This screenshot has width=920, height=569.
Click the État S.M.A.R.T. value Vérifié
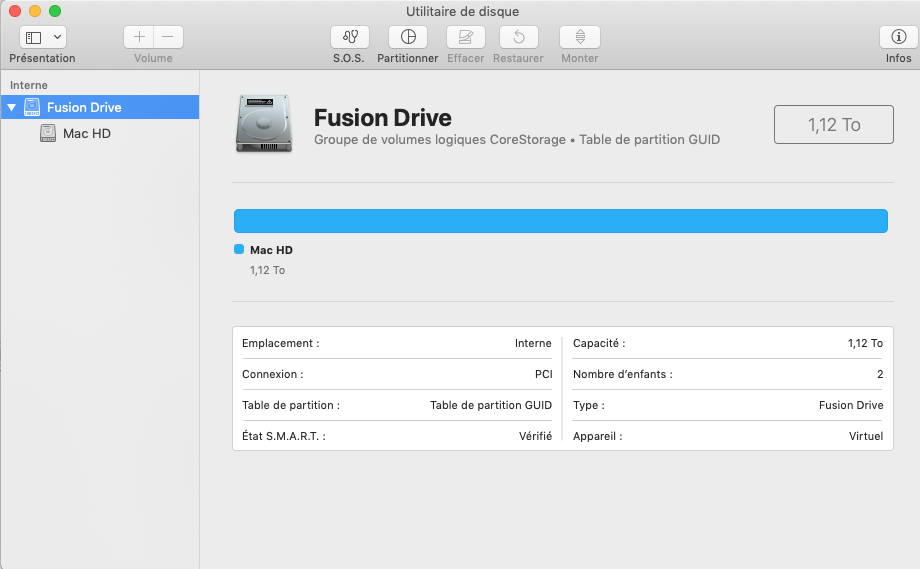[x=535, y=436]
